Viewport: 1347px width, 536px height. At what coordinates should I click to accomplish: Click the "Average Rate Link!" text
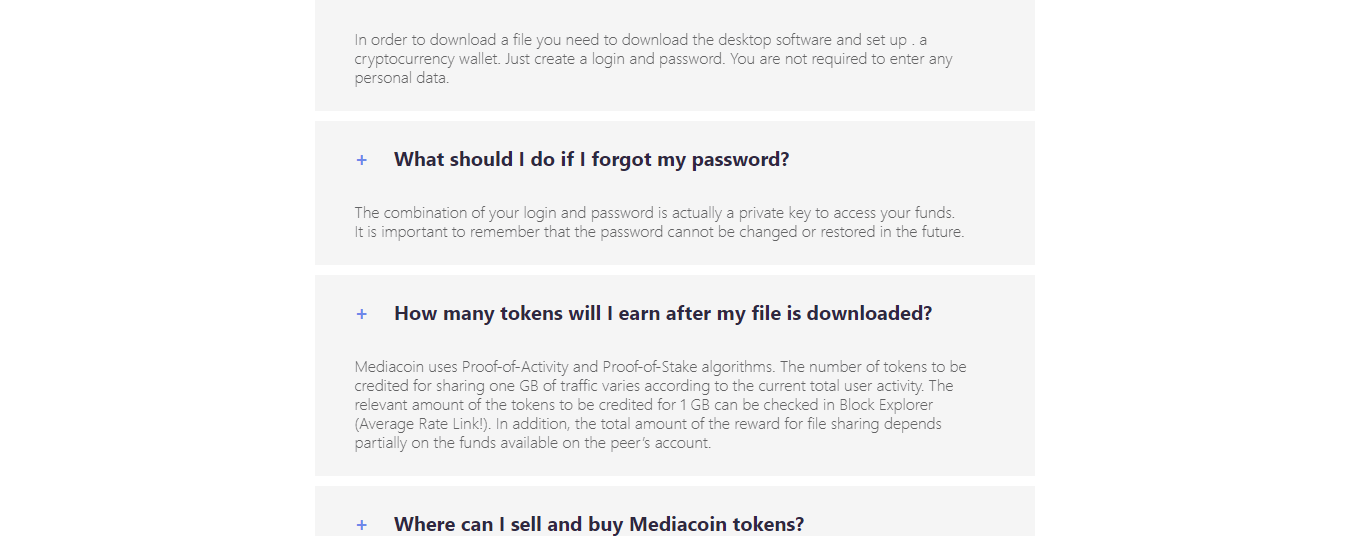[x=423, y=424]
